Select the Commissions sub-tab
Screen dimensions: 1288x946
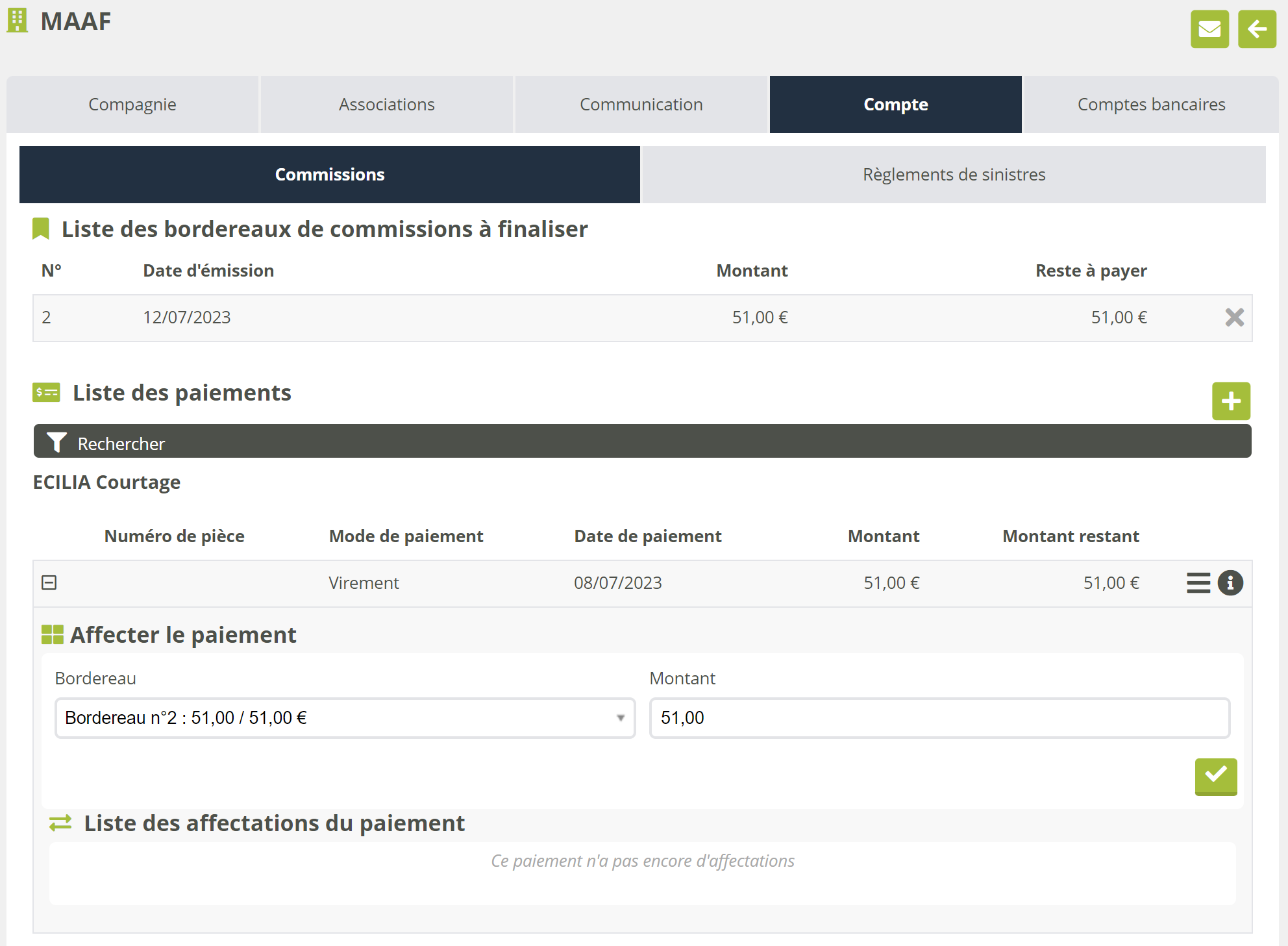330,175
